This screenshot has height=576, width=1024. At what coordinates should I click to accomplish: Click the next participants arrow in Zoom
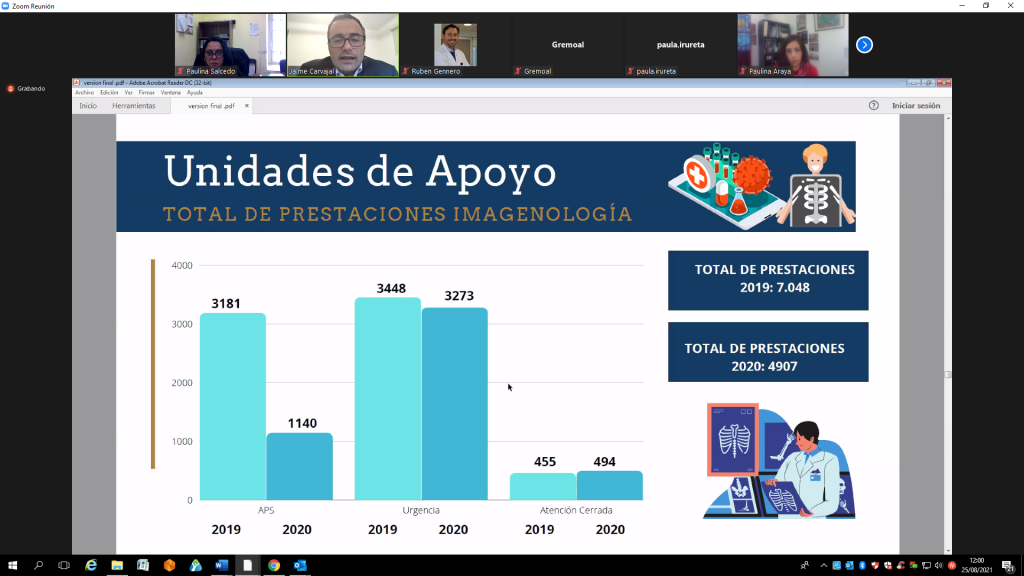click(x=865, y=44)
